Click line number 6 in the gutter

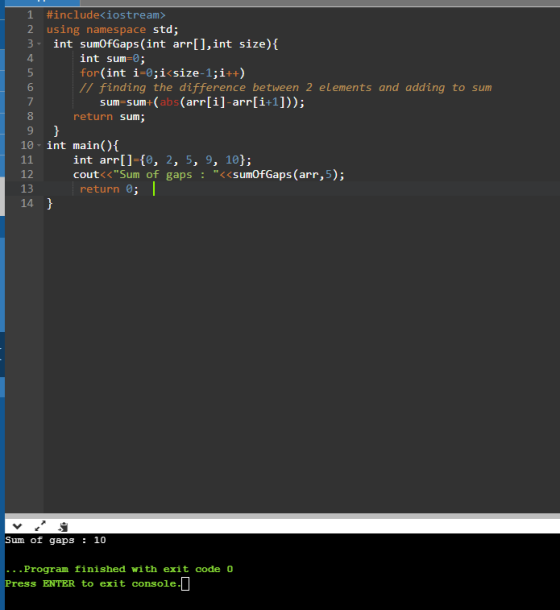30,88
